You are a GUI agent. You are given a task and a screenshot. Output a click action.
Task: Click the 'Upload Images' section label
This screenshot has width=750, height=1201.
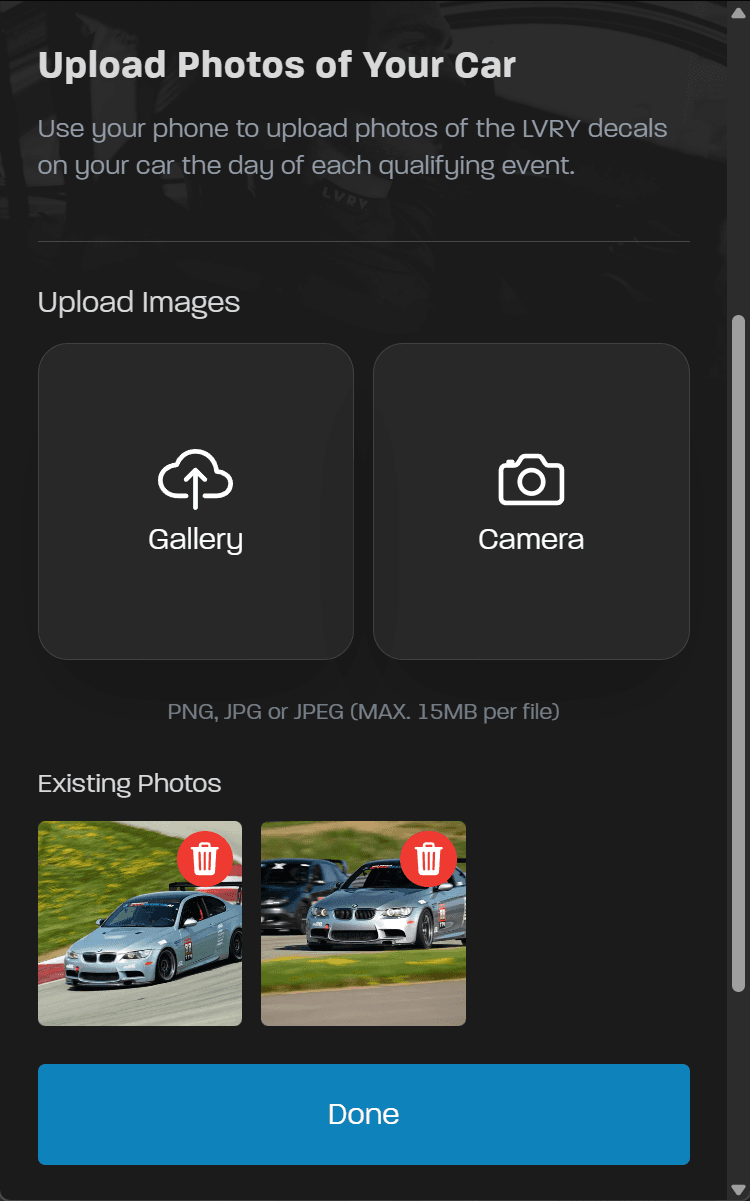(x=139, y=302)
